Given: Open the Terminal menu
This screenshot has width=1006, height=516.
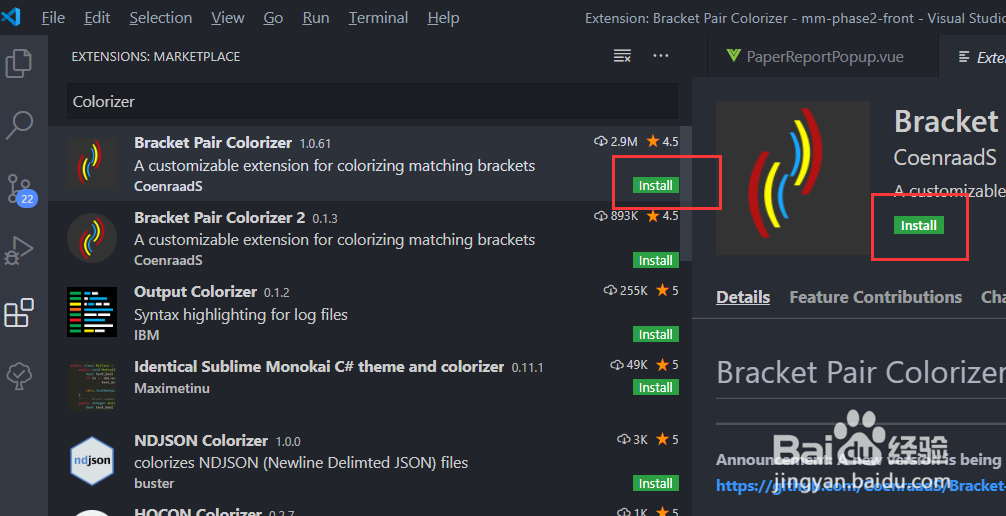Looking at the screenshot, I should point(378,18).
